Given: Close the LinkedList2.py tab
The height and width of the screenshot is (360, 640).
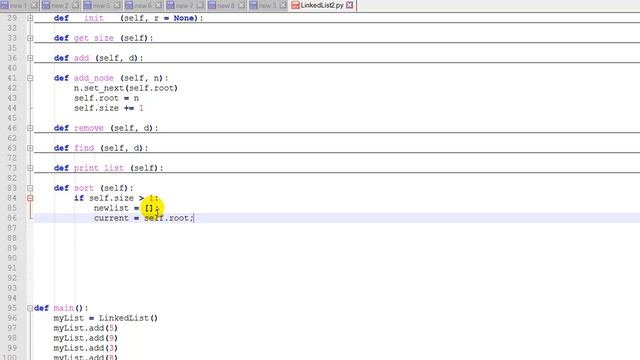Looking at the screenshot, I should pyautogui.click(x=350, y=5).
